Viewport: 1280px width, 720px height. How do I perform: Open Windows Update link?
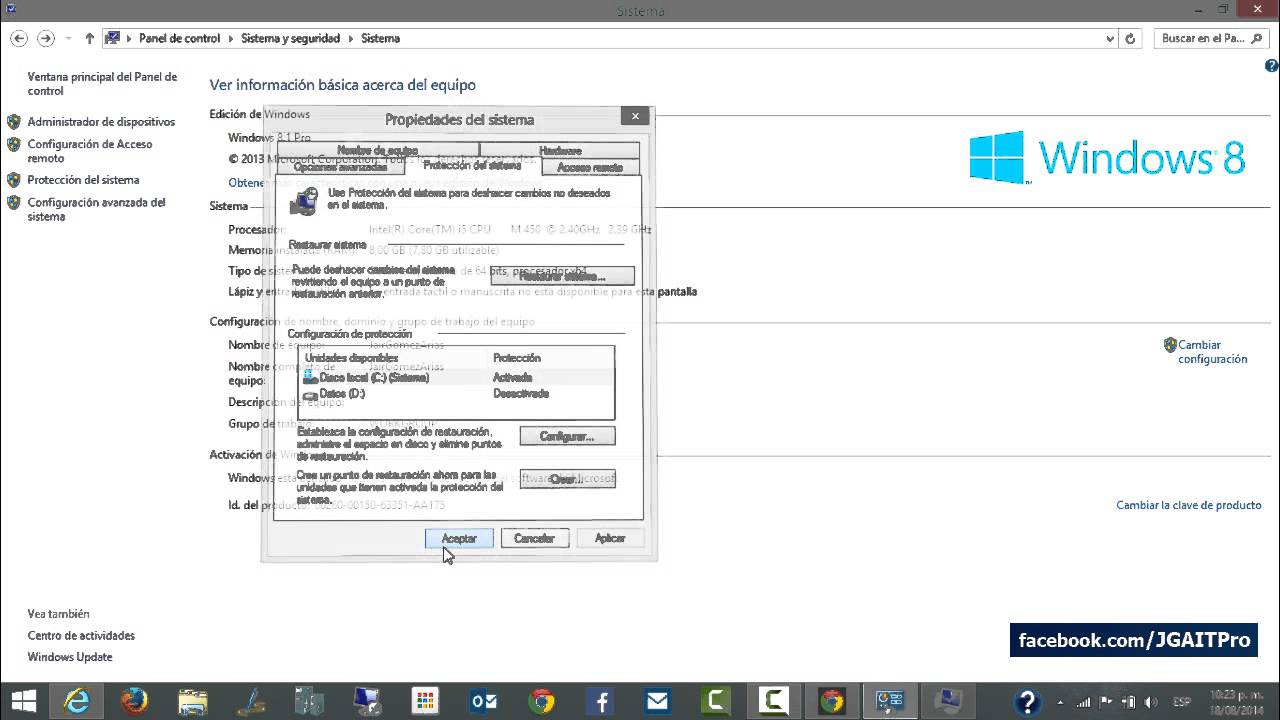70,657
